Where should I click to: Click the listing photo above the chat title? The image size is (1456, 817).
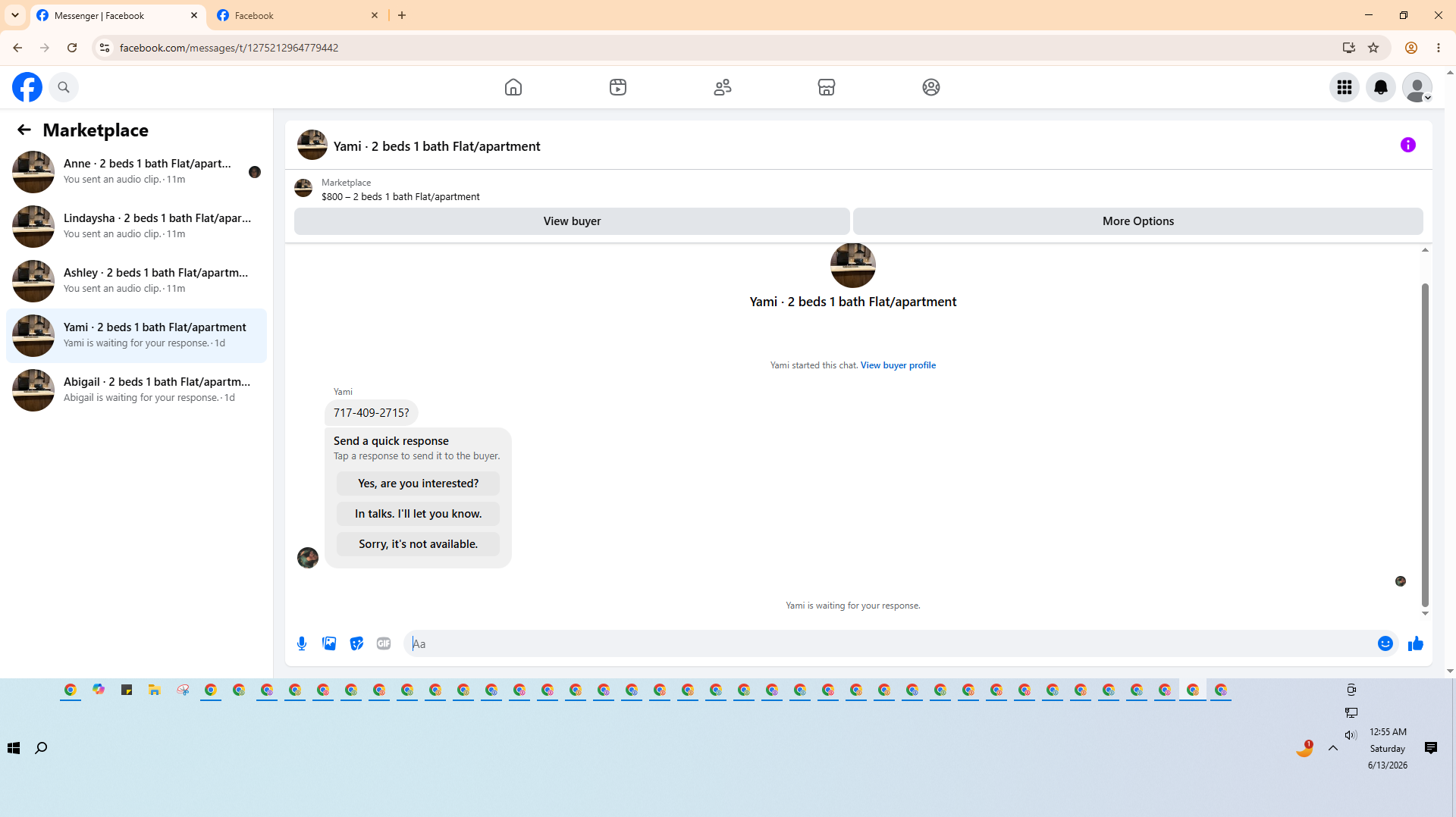[852, 265]
